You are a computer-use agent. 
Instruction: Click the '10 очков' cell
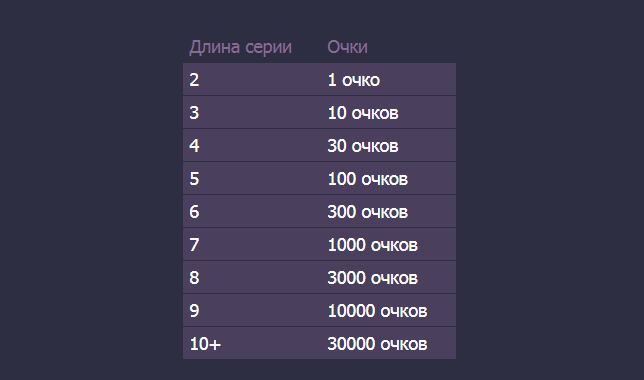(388, 113)
